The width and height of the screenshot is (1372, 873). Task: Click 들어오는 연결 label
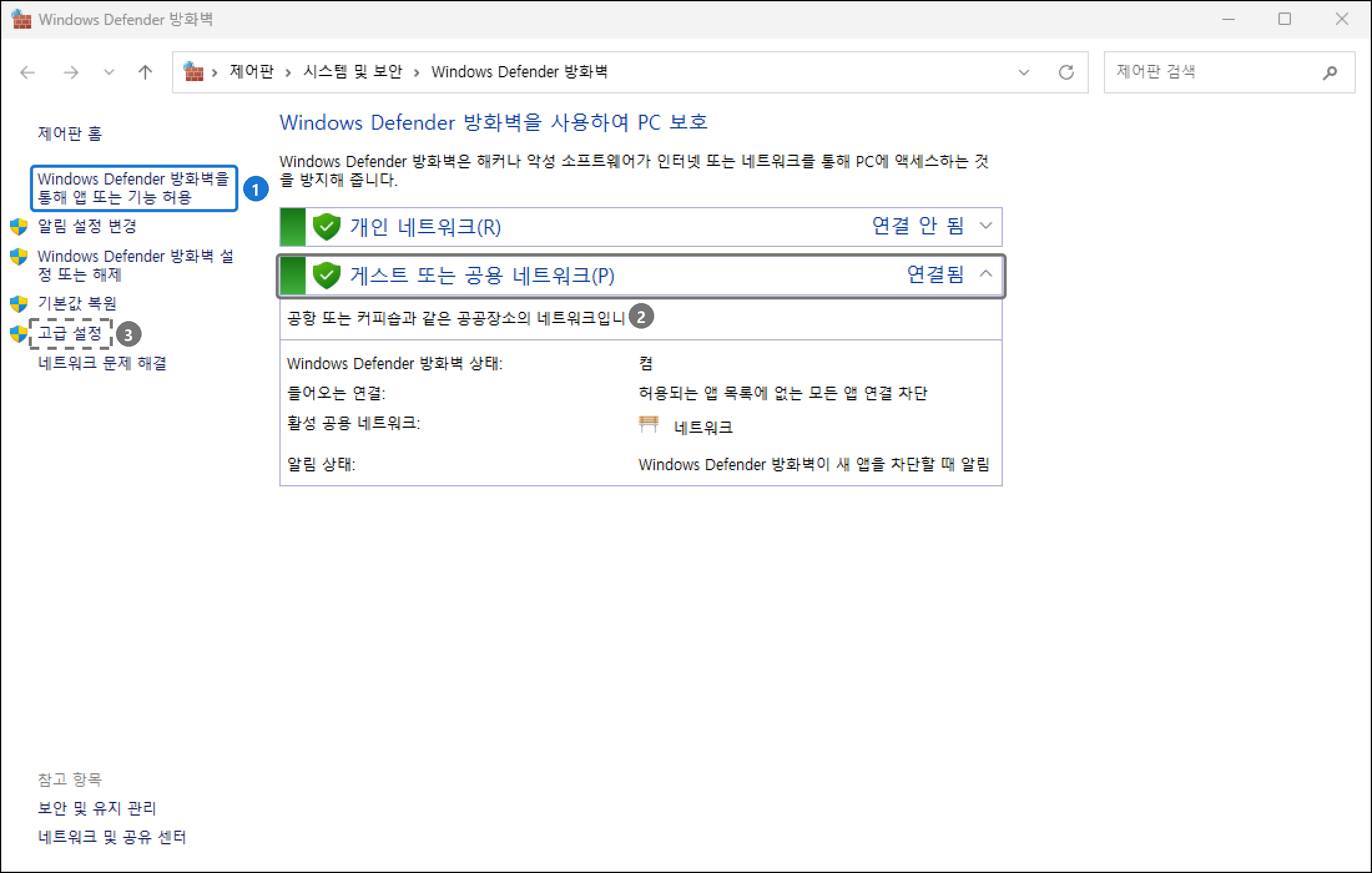(x=336, y=393)
